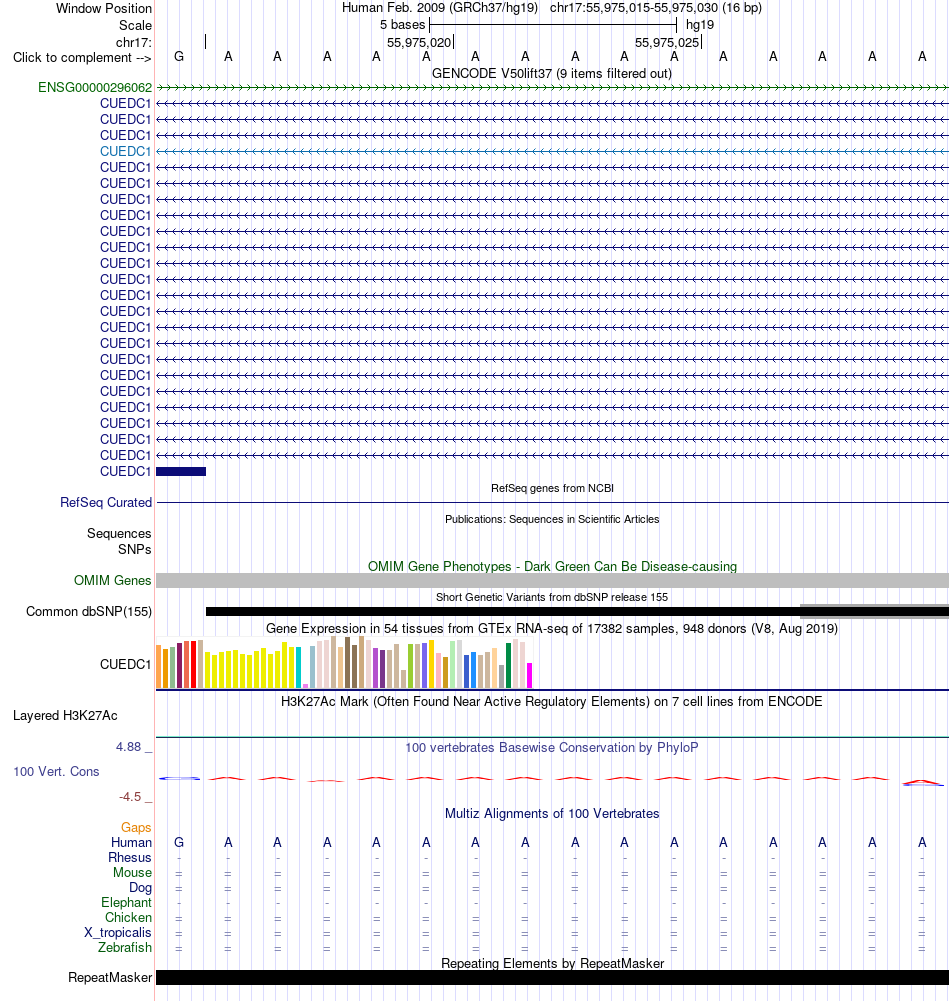Click the gray OMIM Genes item bar

[x=552, y=580]
